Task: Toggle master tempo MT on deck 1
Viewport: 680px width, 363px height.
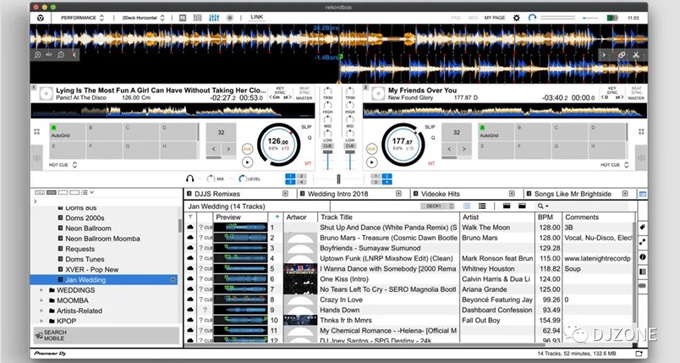Action: [308, 164]
